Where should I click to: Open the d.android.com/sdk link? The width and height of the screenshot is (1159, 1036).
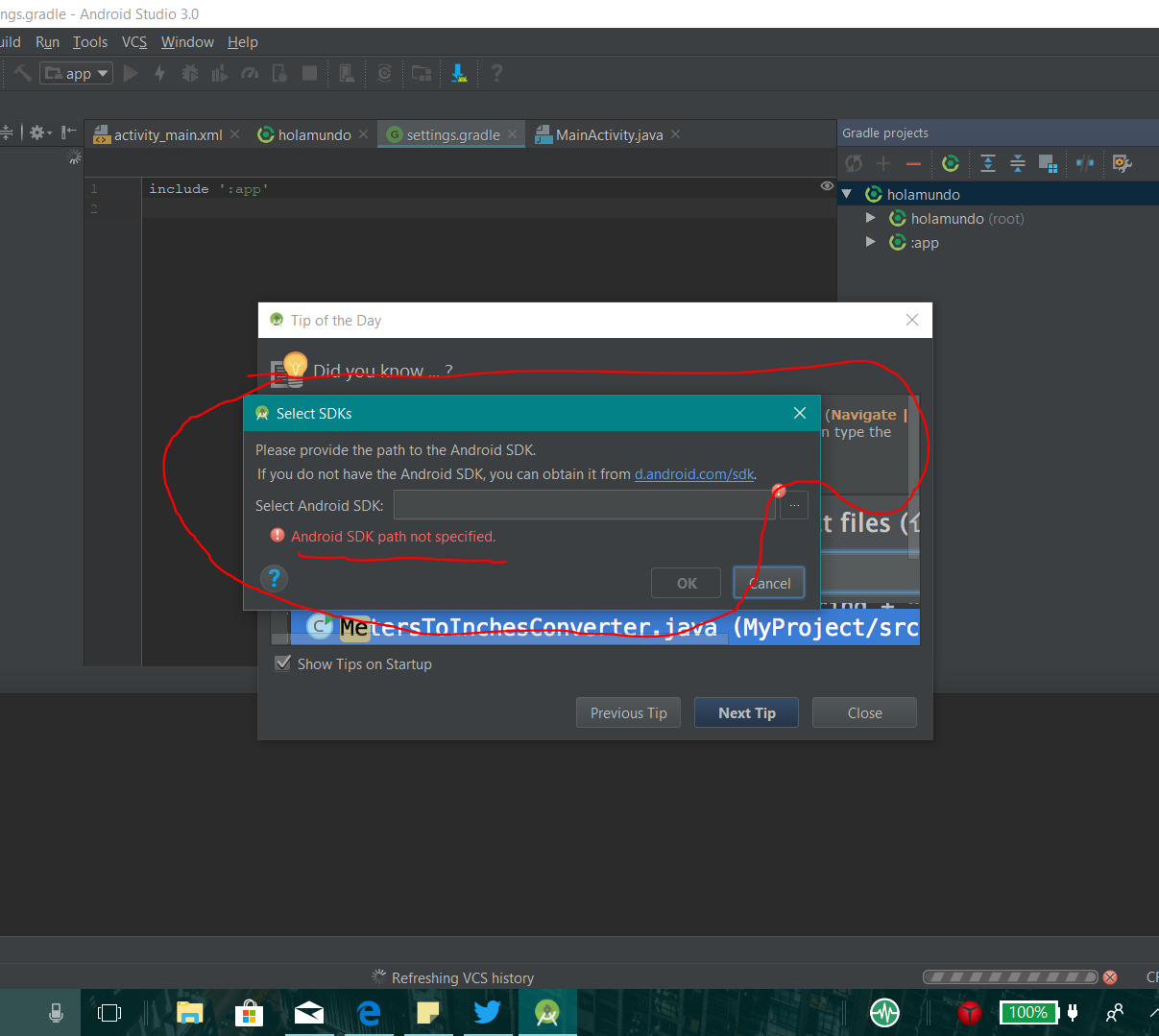pyautogui.click(x=694, y=474)
